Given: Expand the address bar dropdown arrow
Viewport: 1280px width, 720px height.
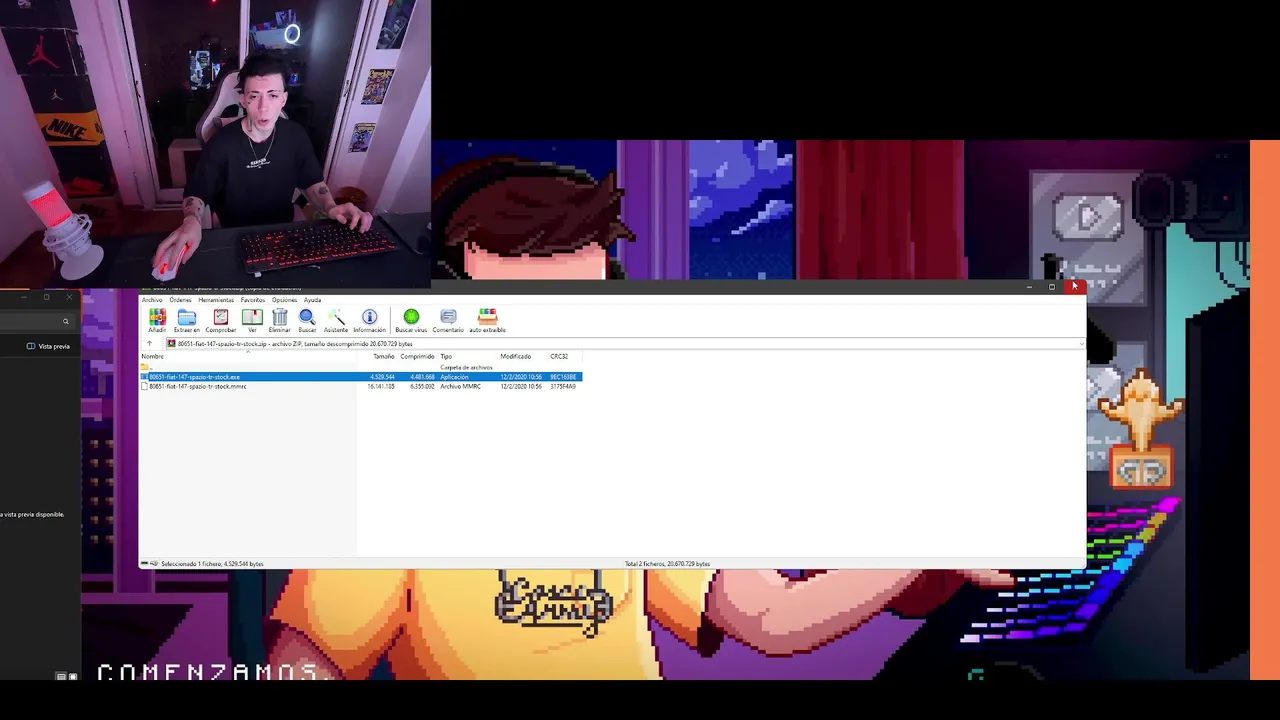Looking at the screenshot, I should tap(1081, 344).
